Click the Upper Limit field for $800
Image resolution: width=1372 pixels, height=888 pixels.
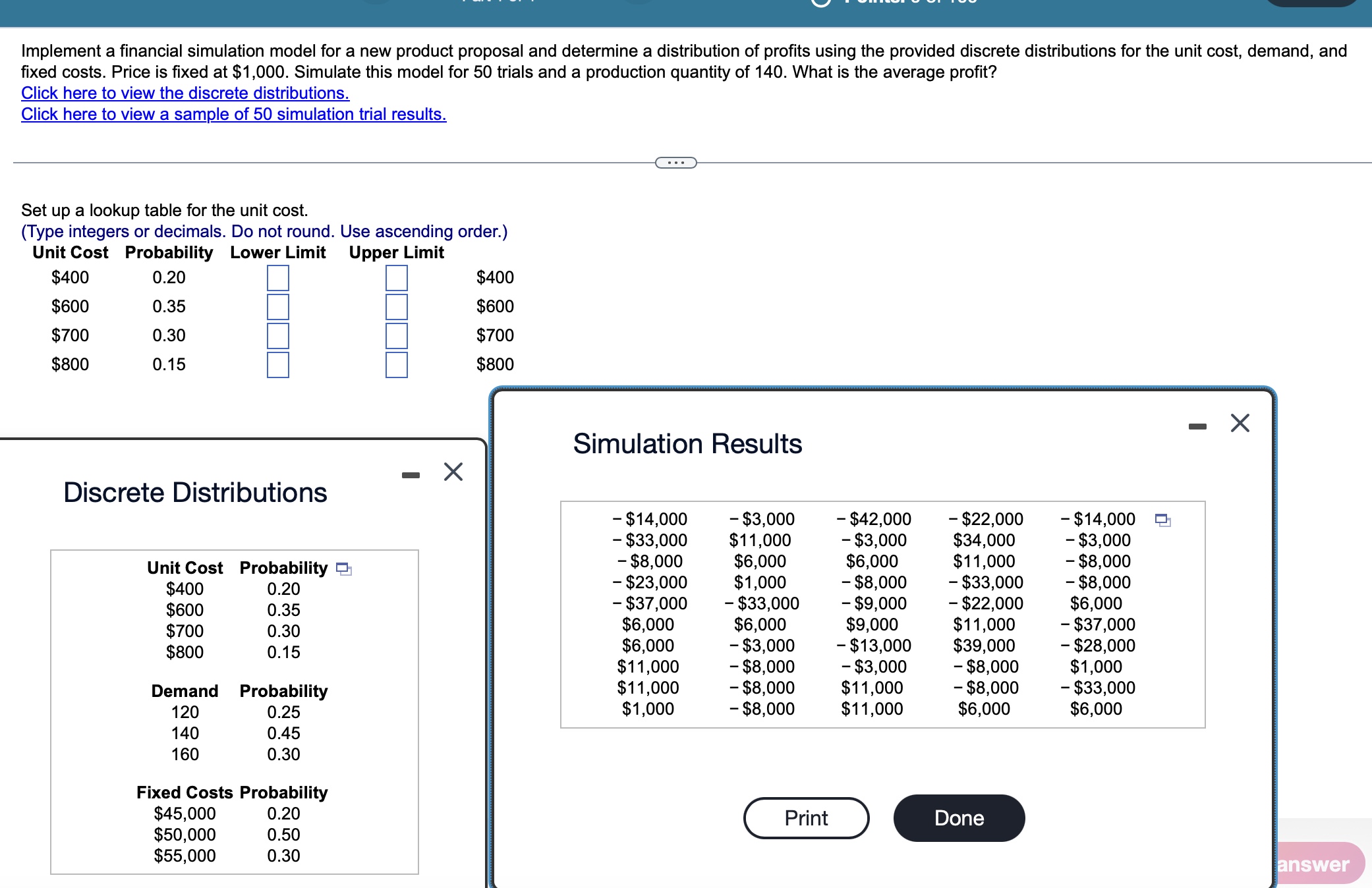tap(396, 364)
